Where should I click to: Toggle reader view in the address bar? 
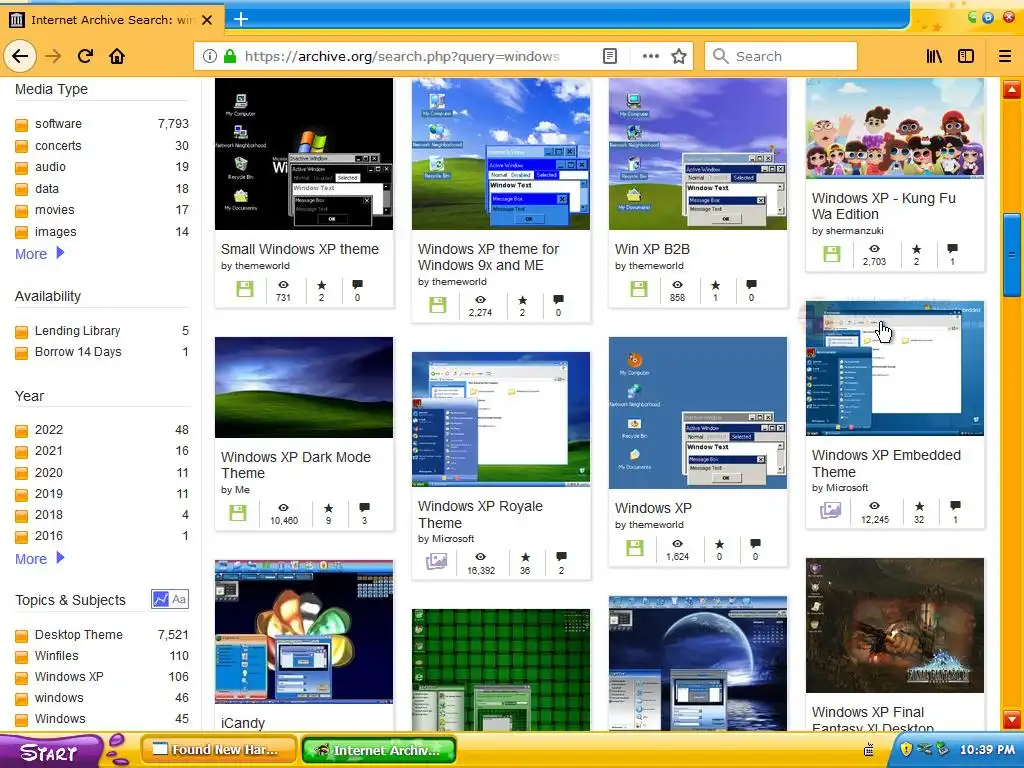[x=609, y=56]
